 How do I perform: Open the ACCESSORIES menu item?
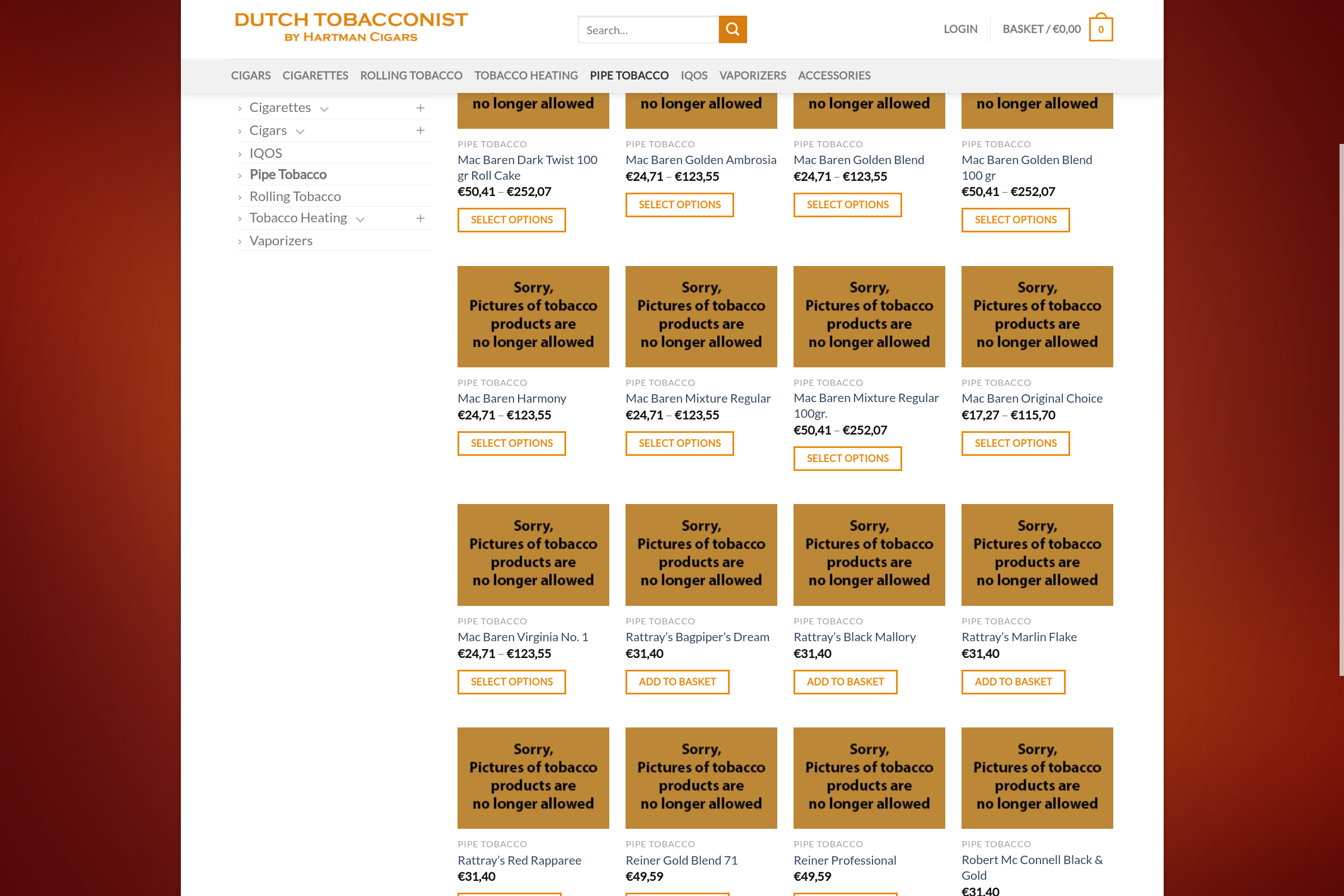(834, 76)
